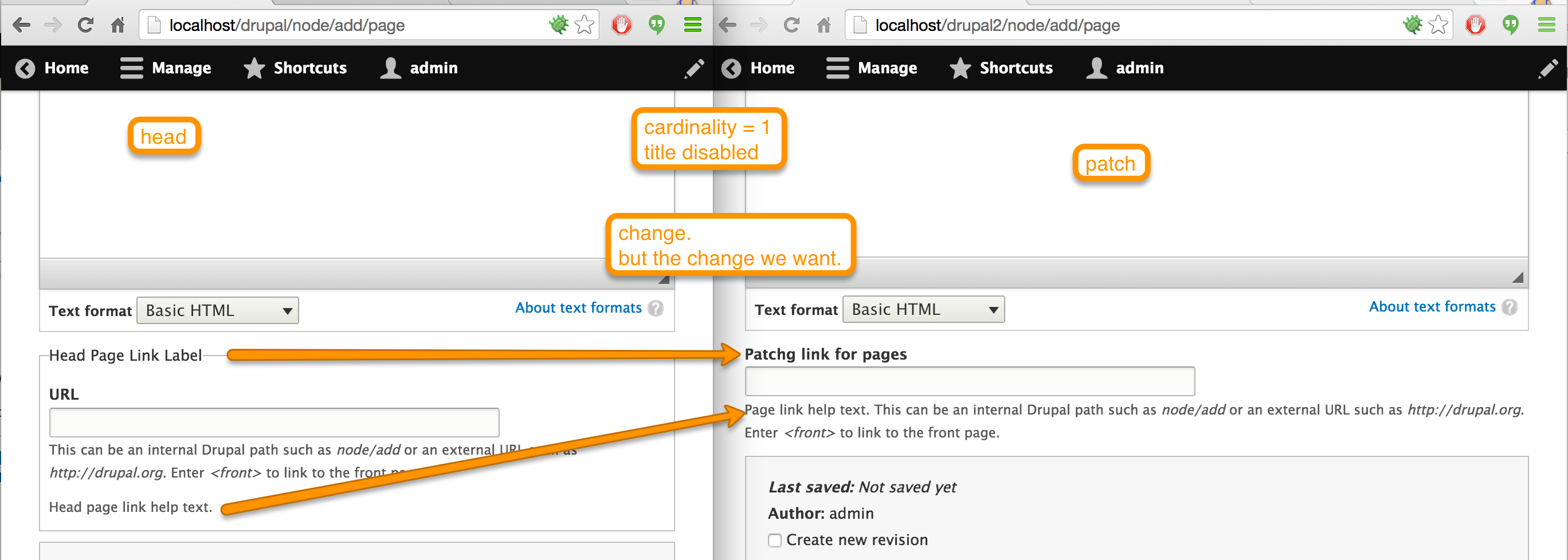Click the forward arrow in right browser window
The height and width of the screenshot is (560, 1568).
[x=759, y=25]
